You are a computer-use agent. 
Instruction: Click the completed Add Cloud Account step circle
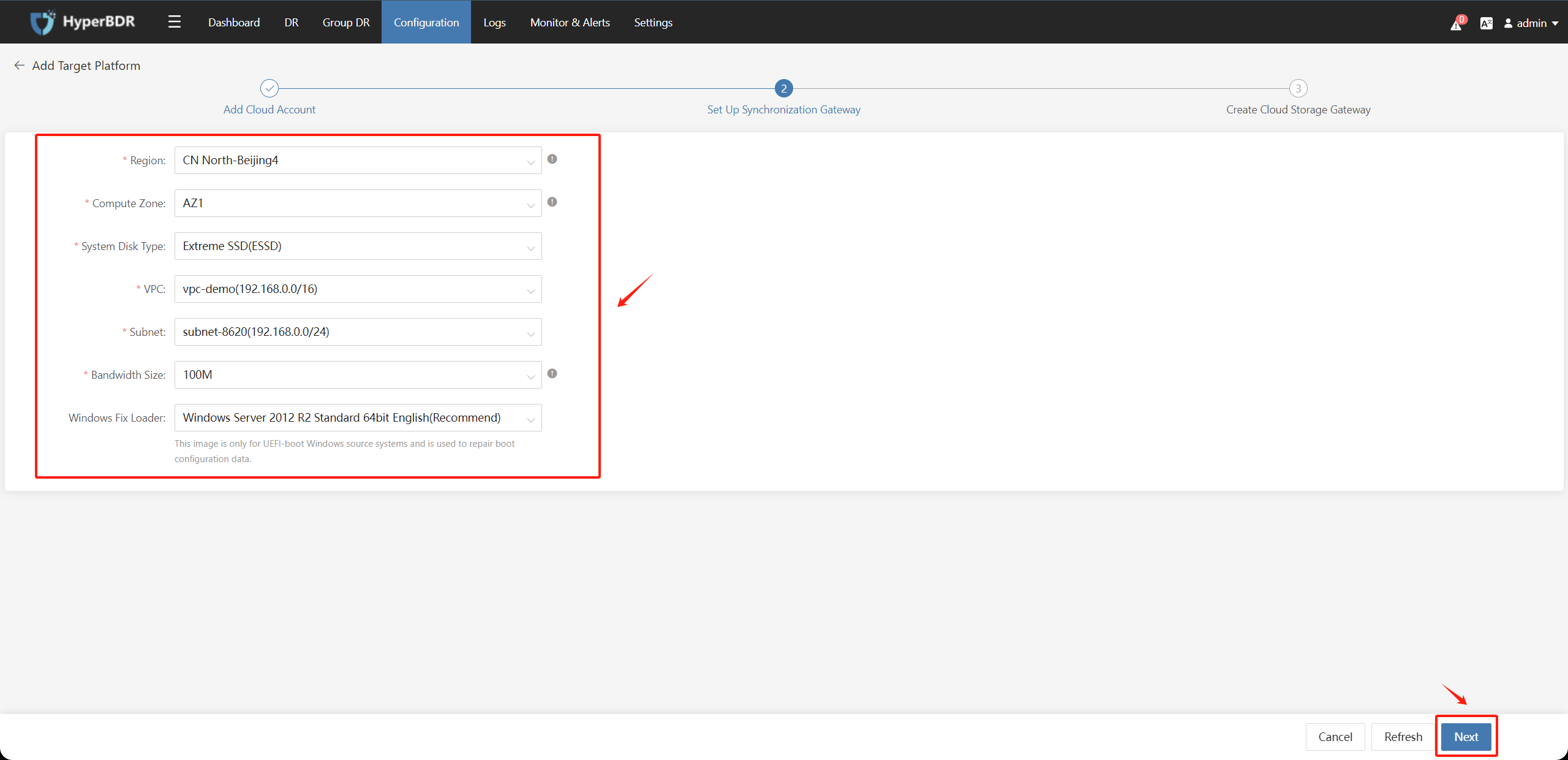tap(269, 88)
